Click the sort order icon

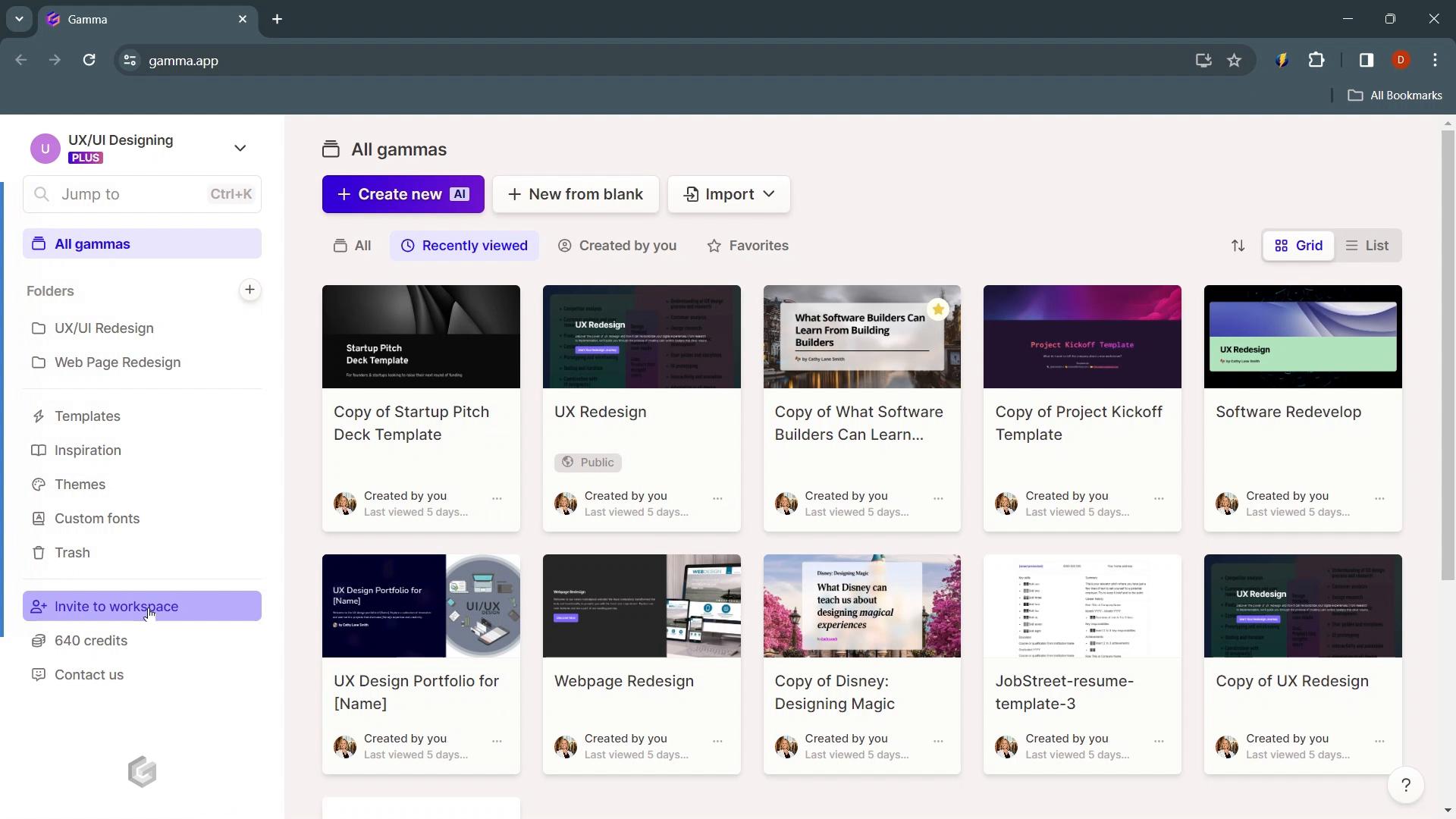click(1238, 245)
